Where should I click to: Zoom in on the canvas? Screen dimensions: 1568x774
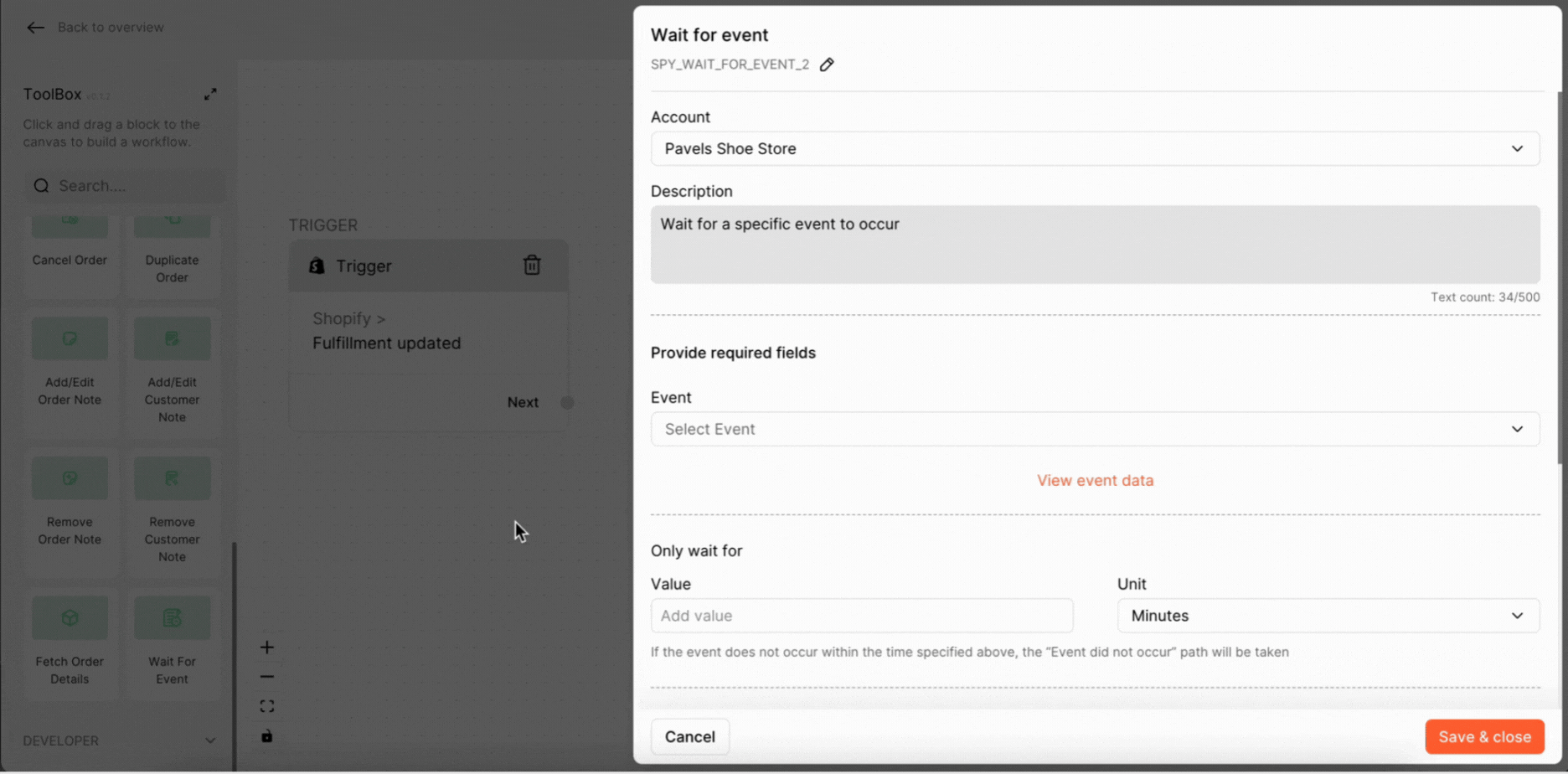tap(266, 648)
